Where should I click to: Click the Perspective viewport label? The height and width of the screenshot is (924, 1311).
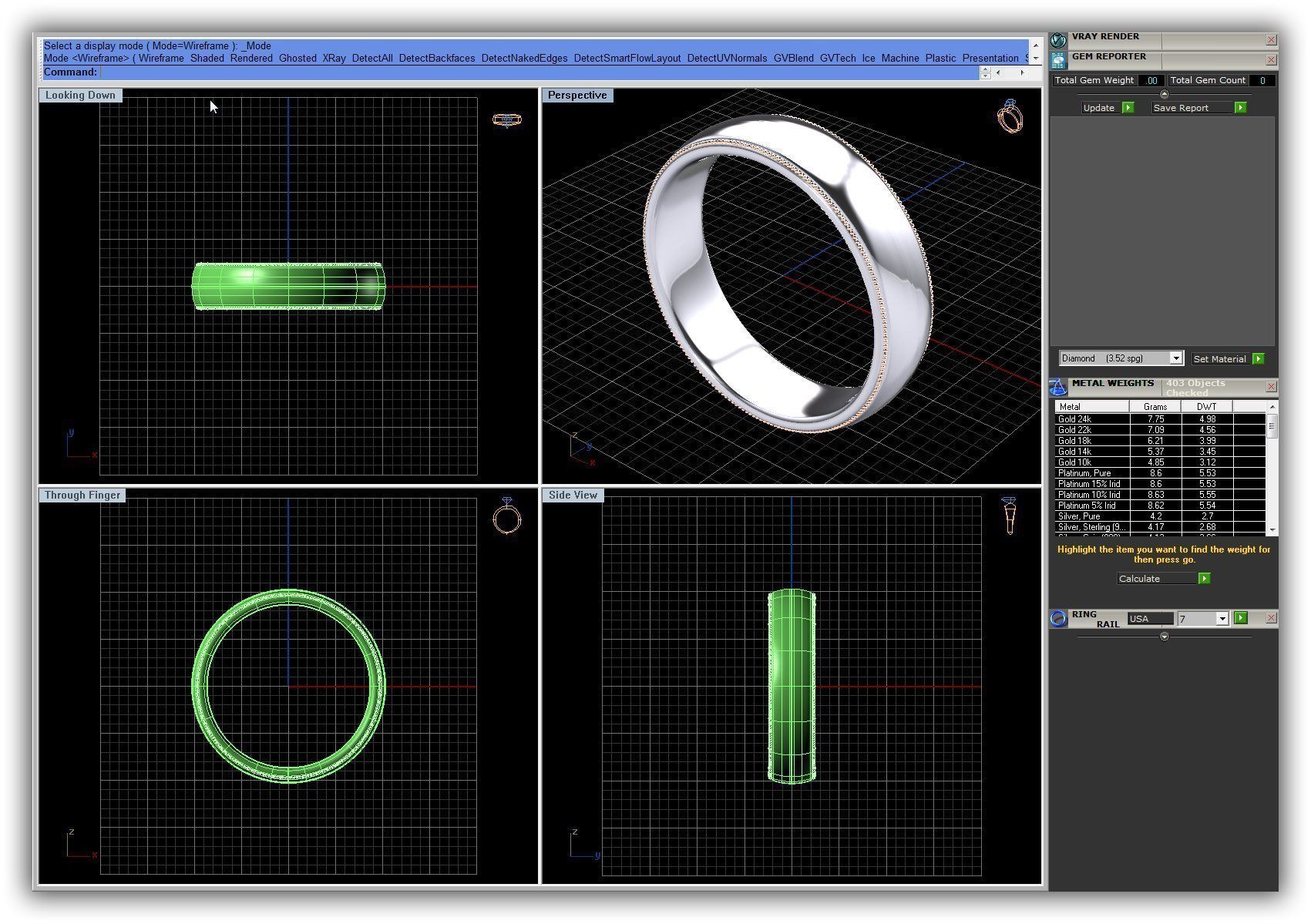point(577,95)
